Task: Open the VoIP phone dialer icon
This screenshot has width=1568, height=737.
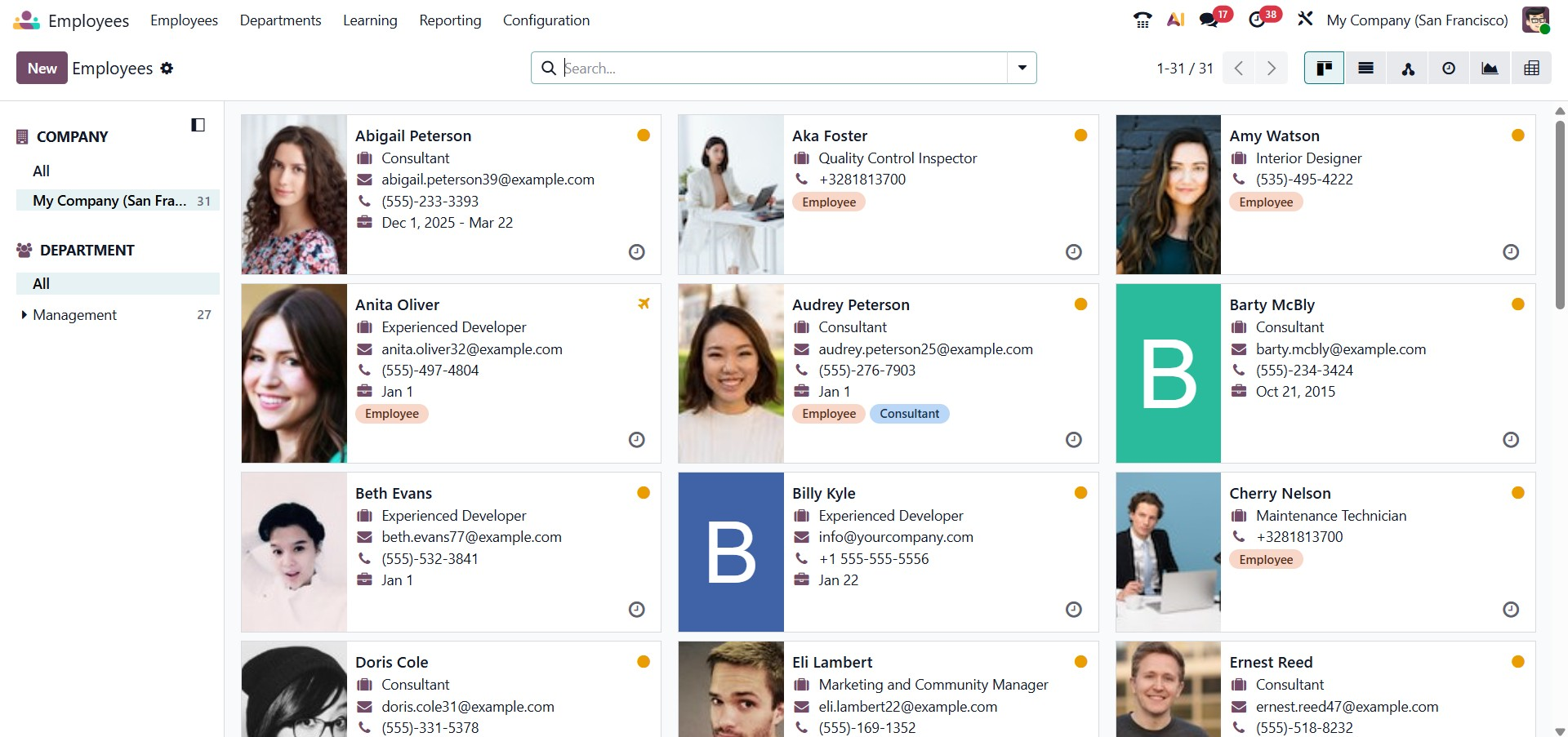Action: pyautogui.click(x=1143, y=20)
